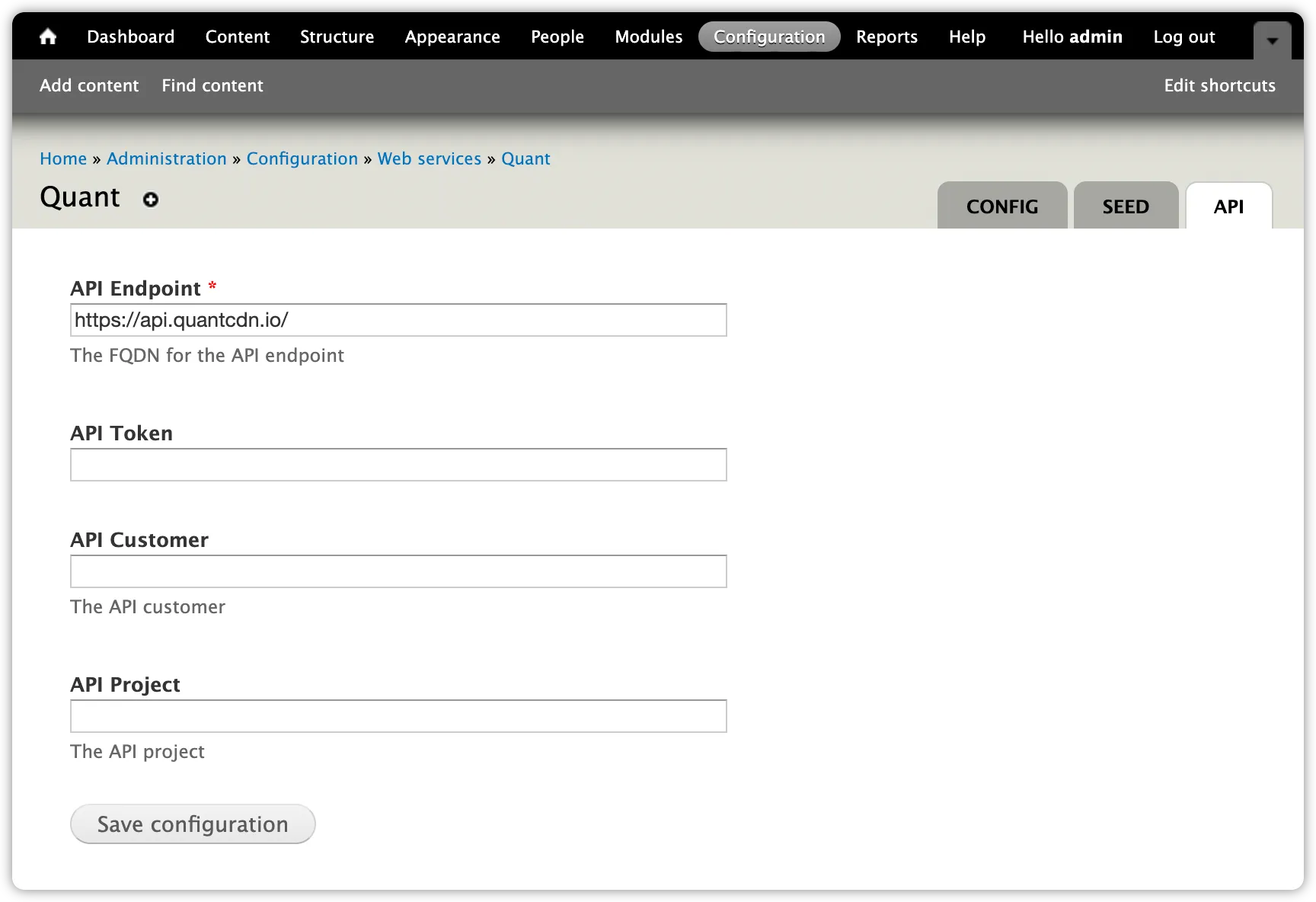Switch to the SEED tab
This screenshot has width=1316, height=902.
point(1126,206)
